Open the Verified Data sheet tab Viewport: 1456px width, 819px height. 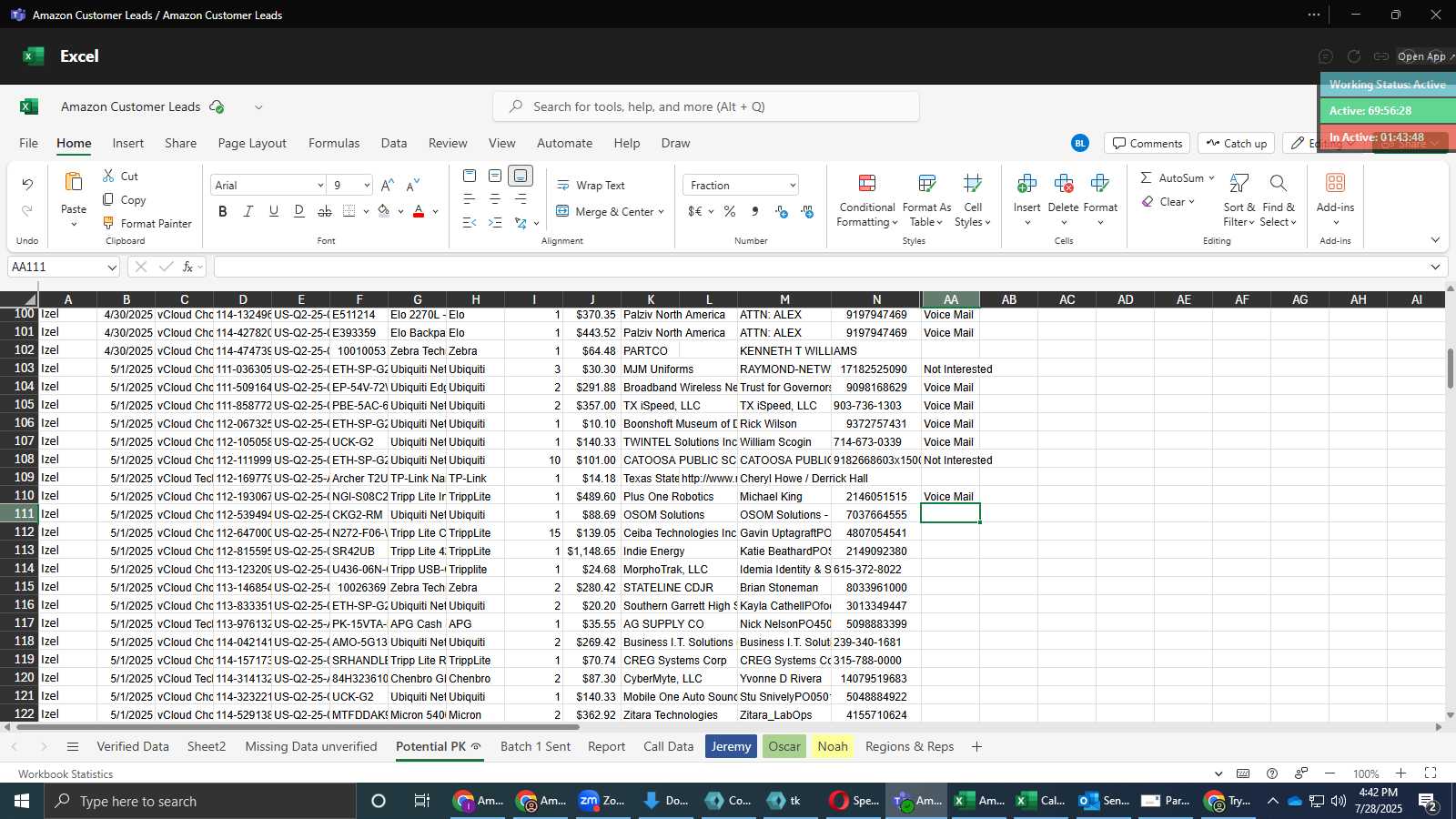[133, 746]
